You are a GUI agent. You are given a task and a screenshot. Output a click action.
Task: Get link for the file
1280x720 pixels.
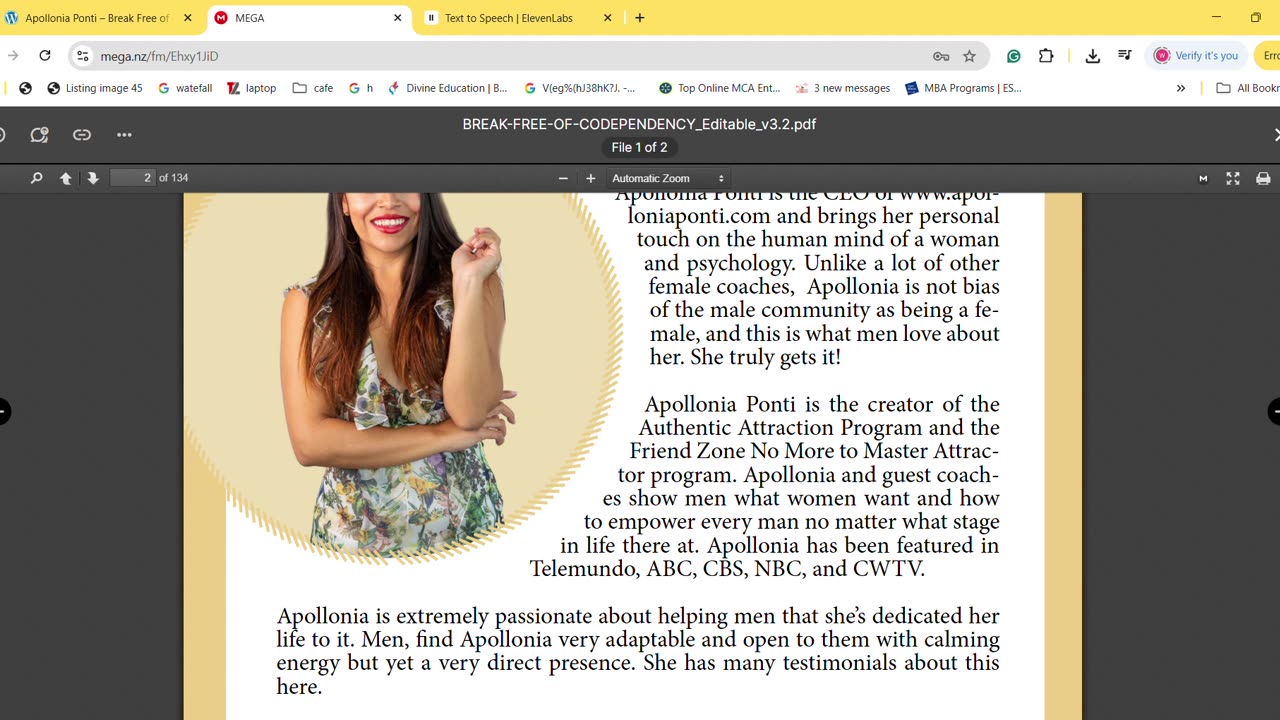[82, 135]
